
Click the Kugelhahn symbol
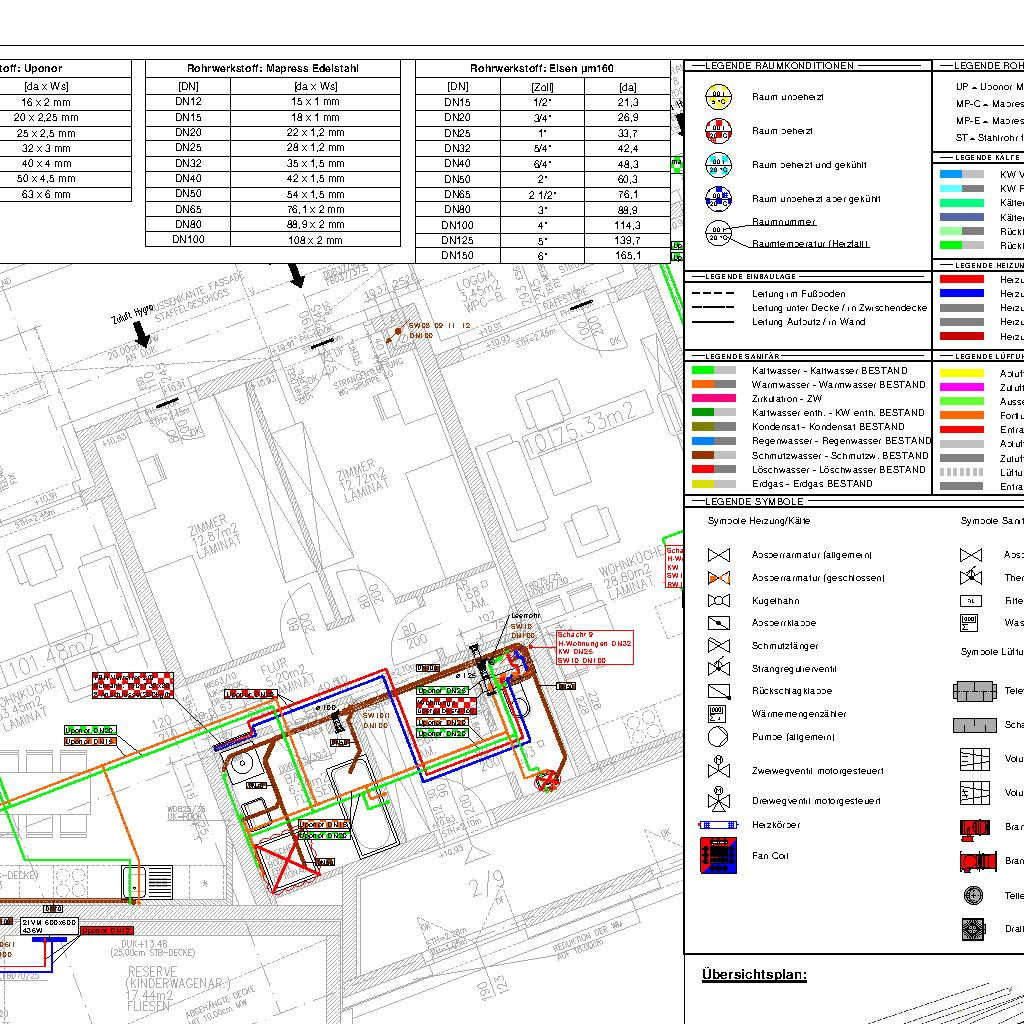tap(718, 601)
